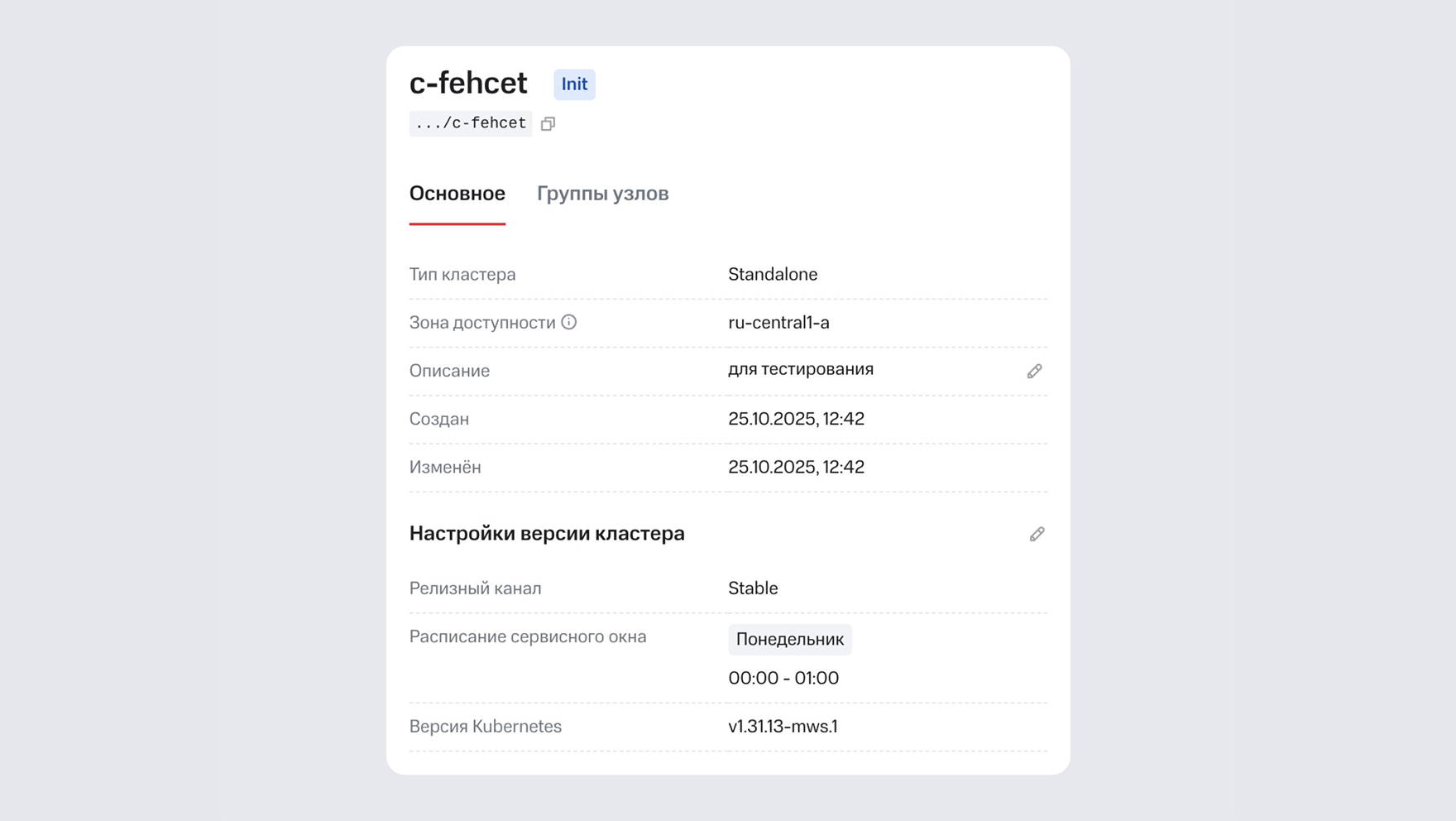Click the creation date 25.10.2025, 12:42
Screen dimensions: 1456x821
tap(796, 419)
